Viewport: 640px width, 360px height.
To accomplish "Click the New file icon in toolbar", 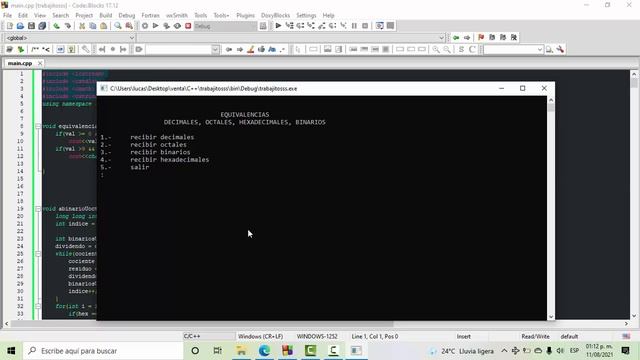I will pyautogui.click(x=10, y=26).
